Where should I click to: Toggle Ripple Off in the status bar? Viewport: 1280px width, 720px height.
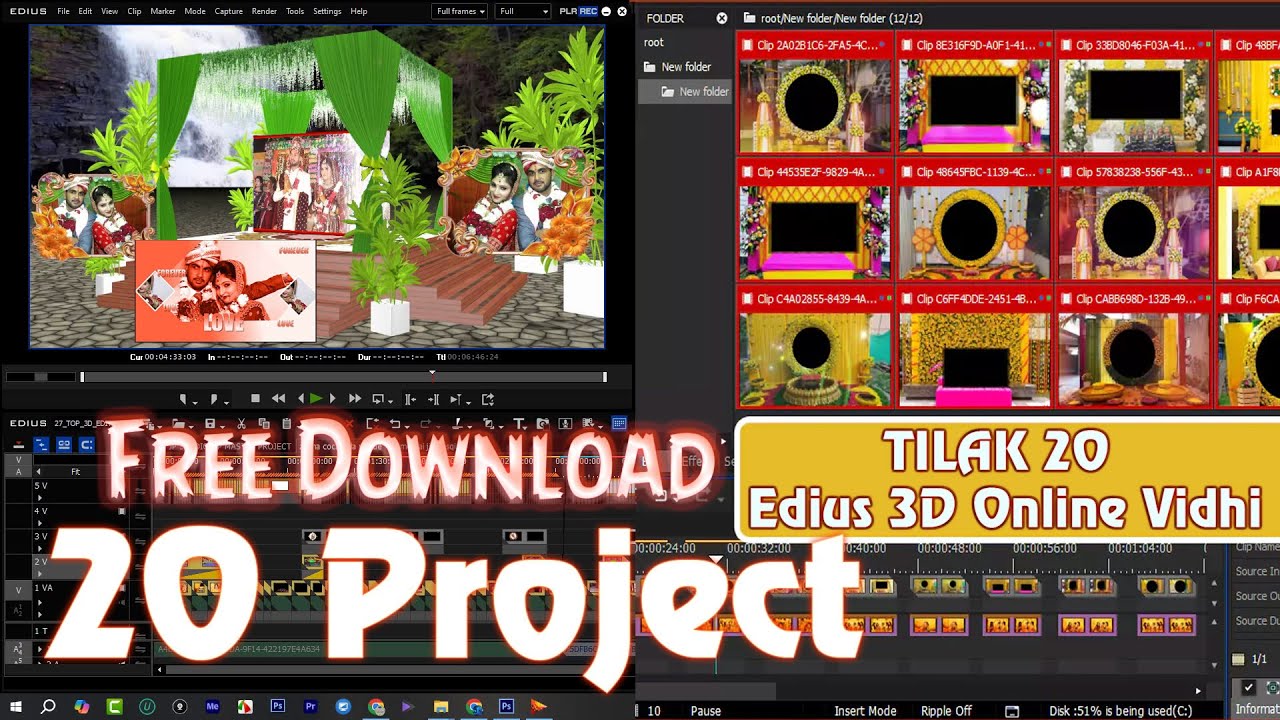pos(944,711)
